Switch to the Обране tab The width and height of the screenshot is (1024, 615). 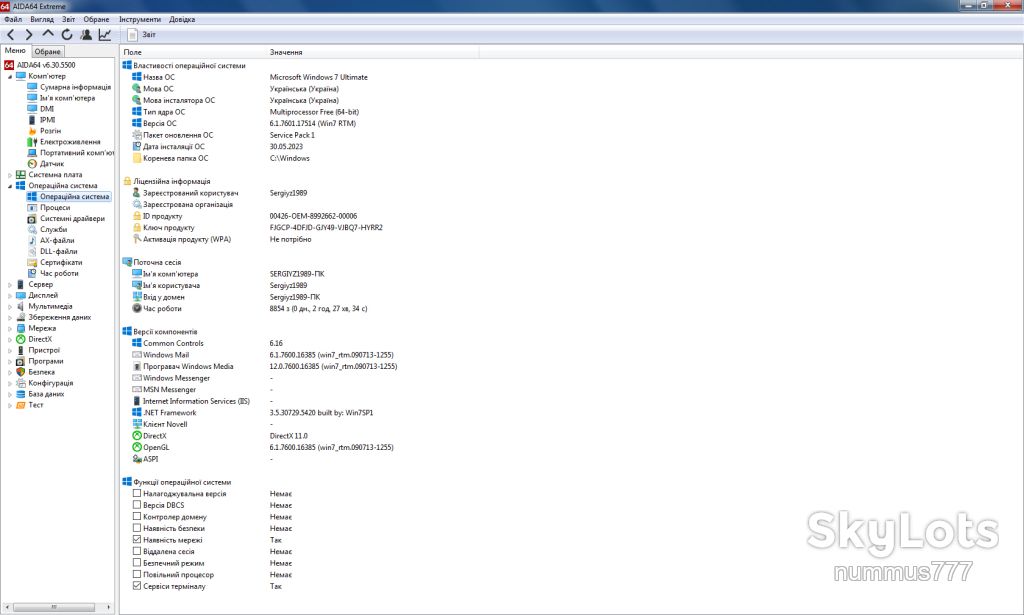tap(48, 52)
